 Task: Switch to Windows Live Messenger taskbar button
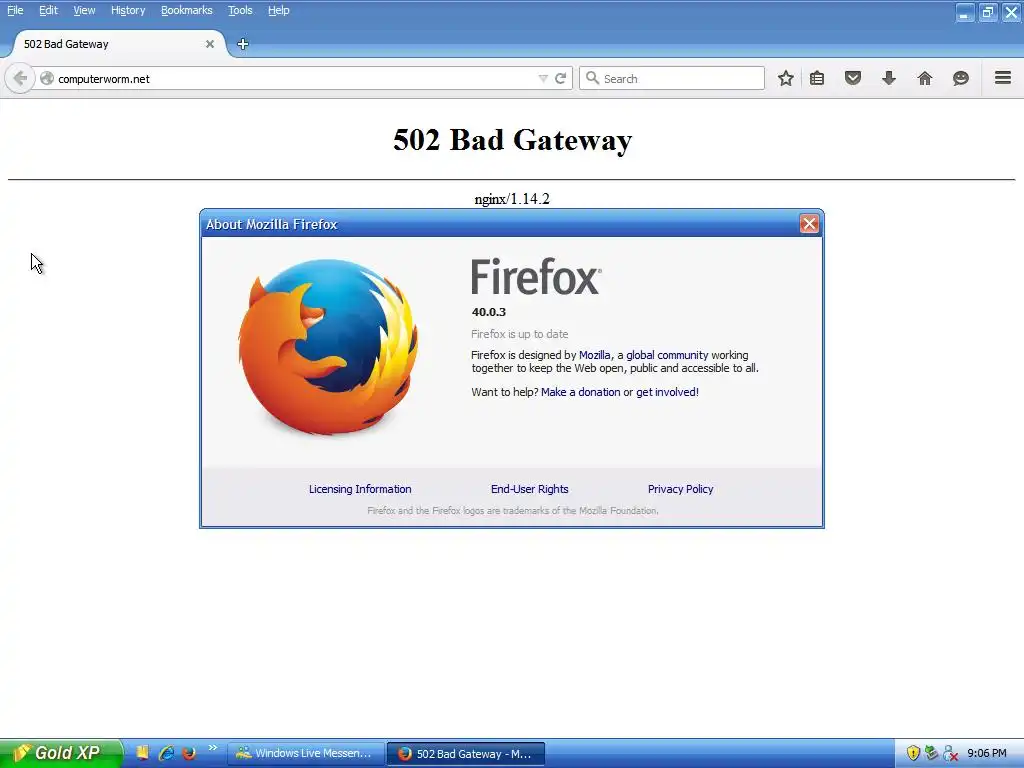[305, 754]
